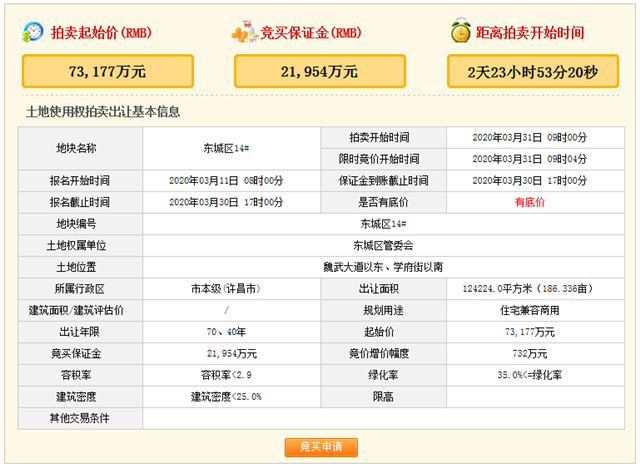
Task: Click the 竞买保证金(RMB) heading
Action: [311, 32]
